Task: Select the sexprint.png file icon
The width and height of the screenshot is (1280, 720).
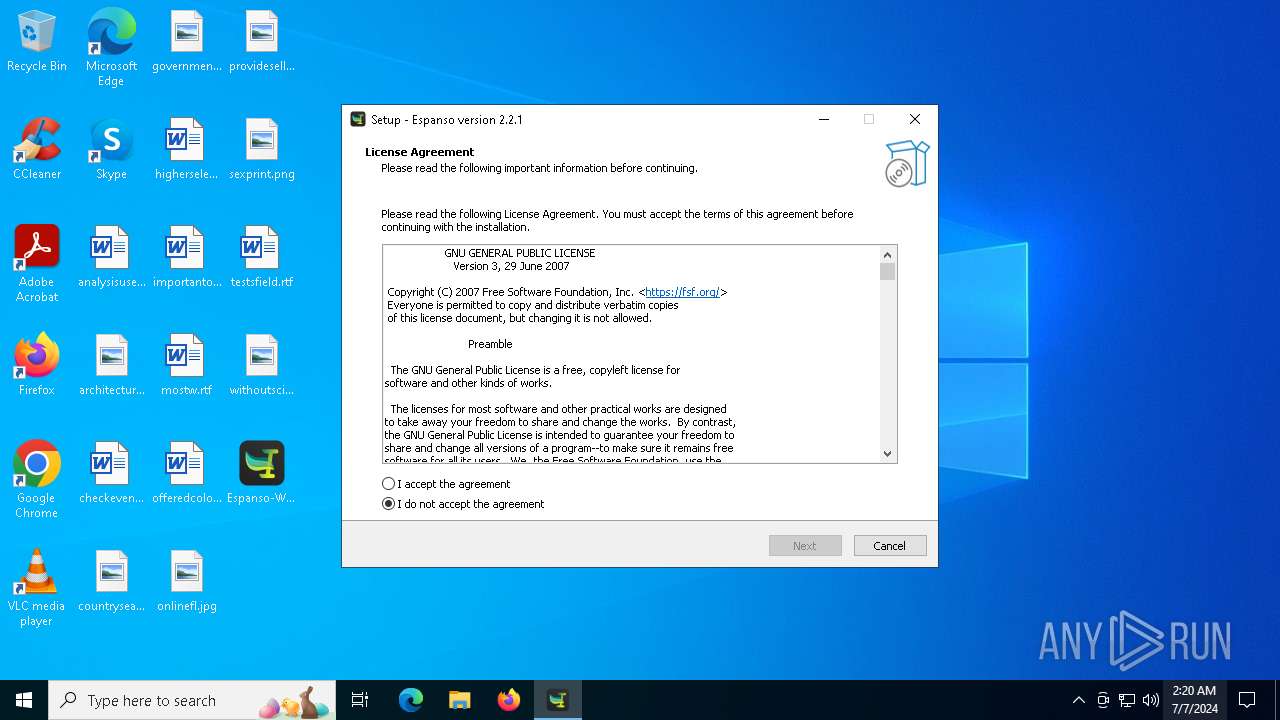Action: (x=262, y=150)
